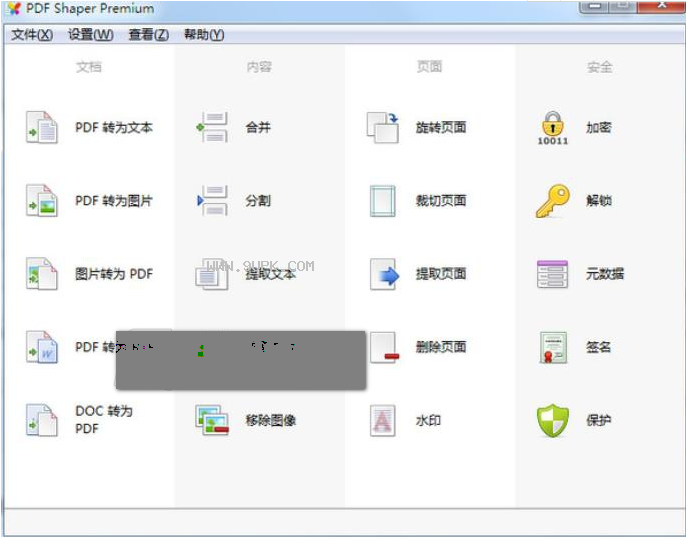Click the 移除图像 icon
Screen dimensions: 686x537
pos(212,420)
